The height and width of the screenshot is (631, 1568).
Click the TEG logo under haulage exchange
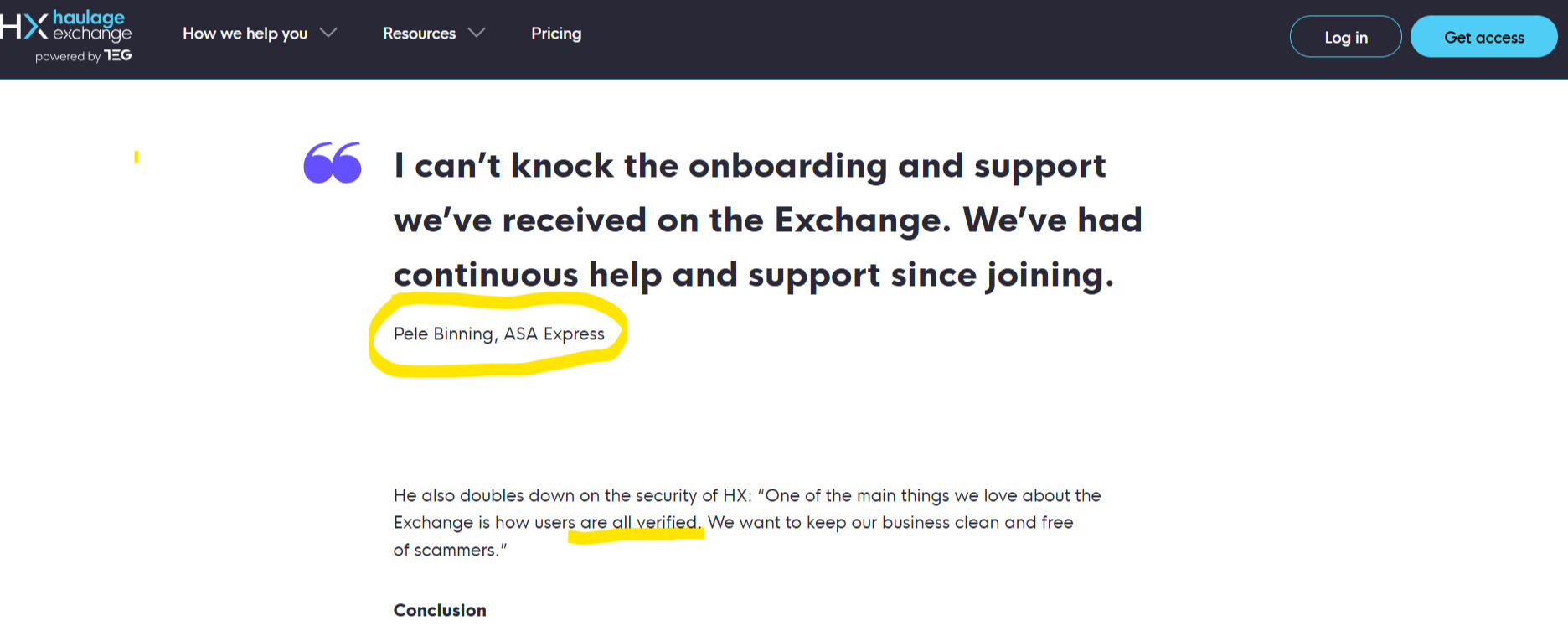pyautogui.click(x=118, y=55)
